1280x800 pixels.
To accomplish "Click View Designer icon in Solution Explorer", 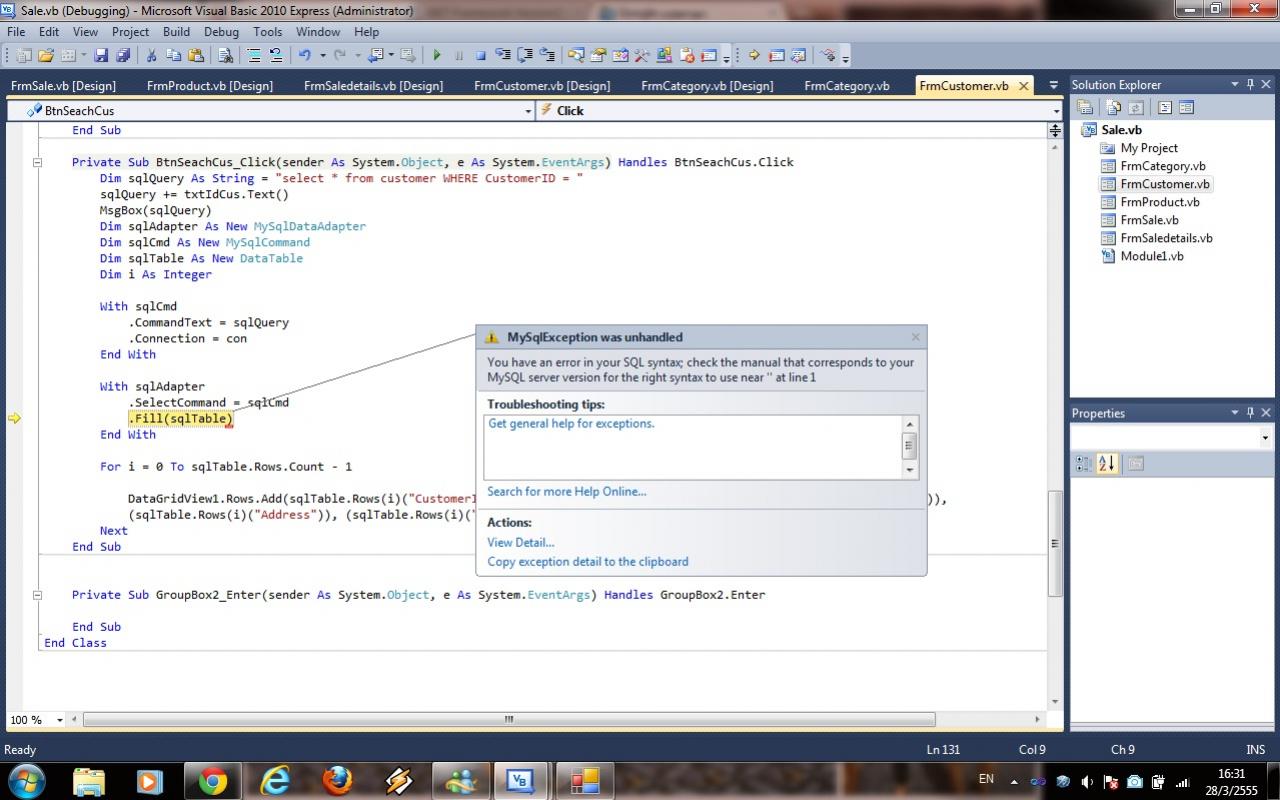I will [x=1187, y=107].
